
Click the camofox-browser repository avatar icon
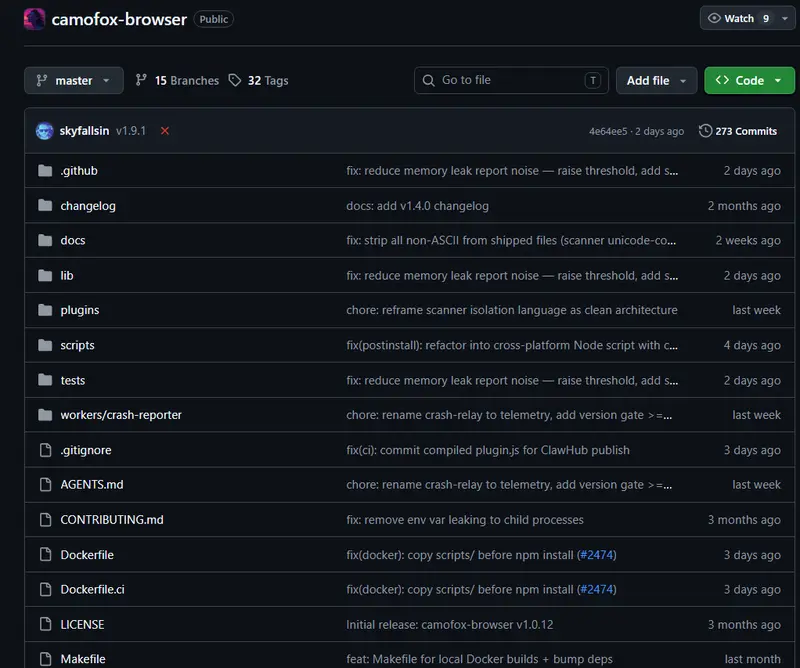point(34,19)
